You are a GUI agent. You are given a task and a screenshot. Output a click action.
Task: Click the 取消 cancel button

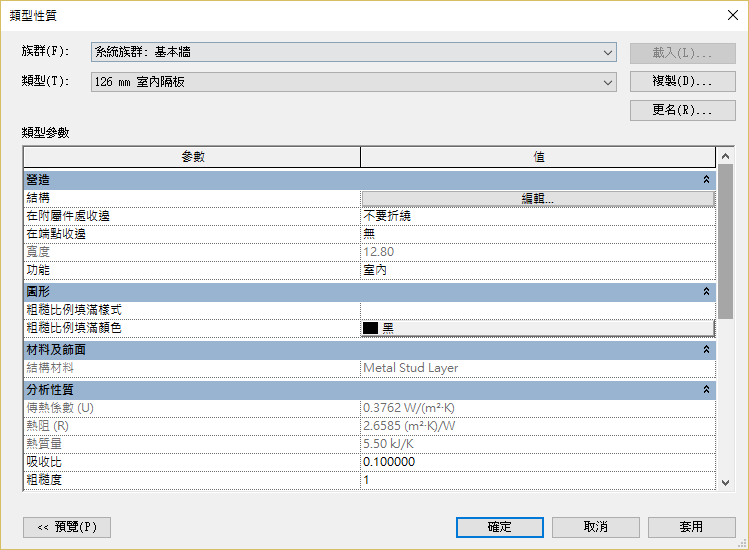(x=596, y=527)
